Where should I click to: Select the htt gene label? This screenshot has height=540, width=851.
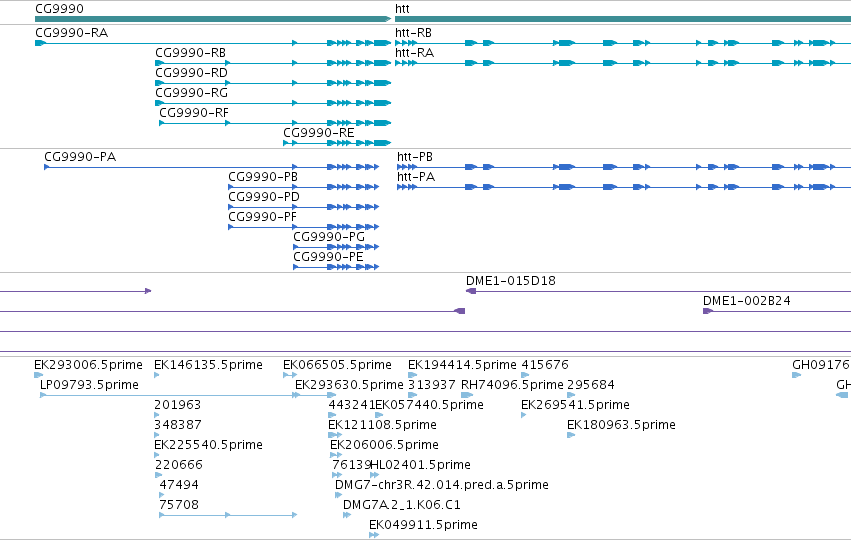(402, 9)
